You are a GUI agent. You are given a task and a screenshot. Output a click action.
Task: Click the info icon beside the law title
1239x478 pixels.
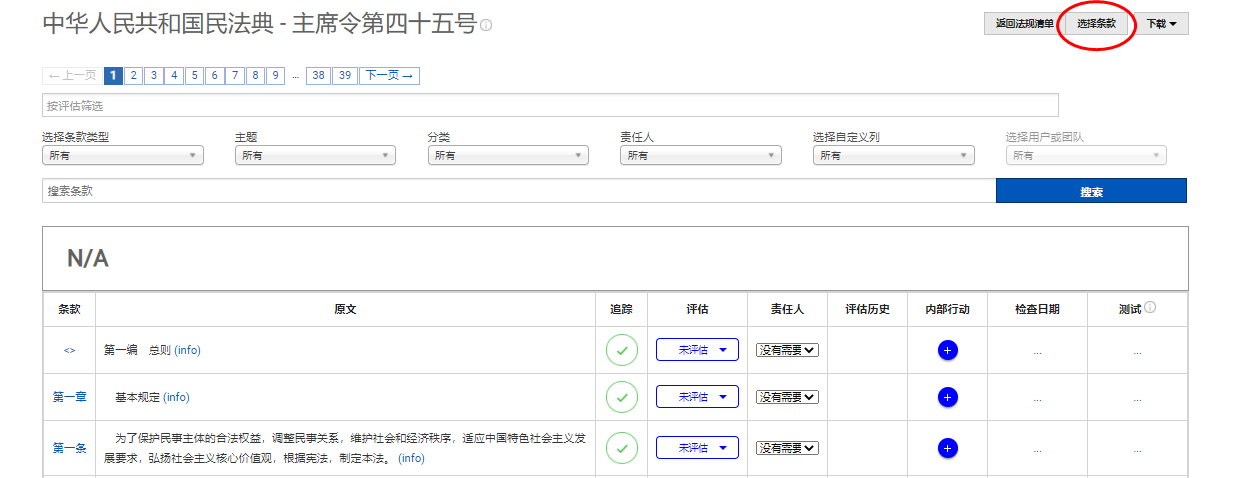tap(486, 26)
